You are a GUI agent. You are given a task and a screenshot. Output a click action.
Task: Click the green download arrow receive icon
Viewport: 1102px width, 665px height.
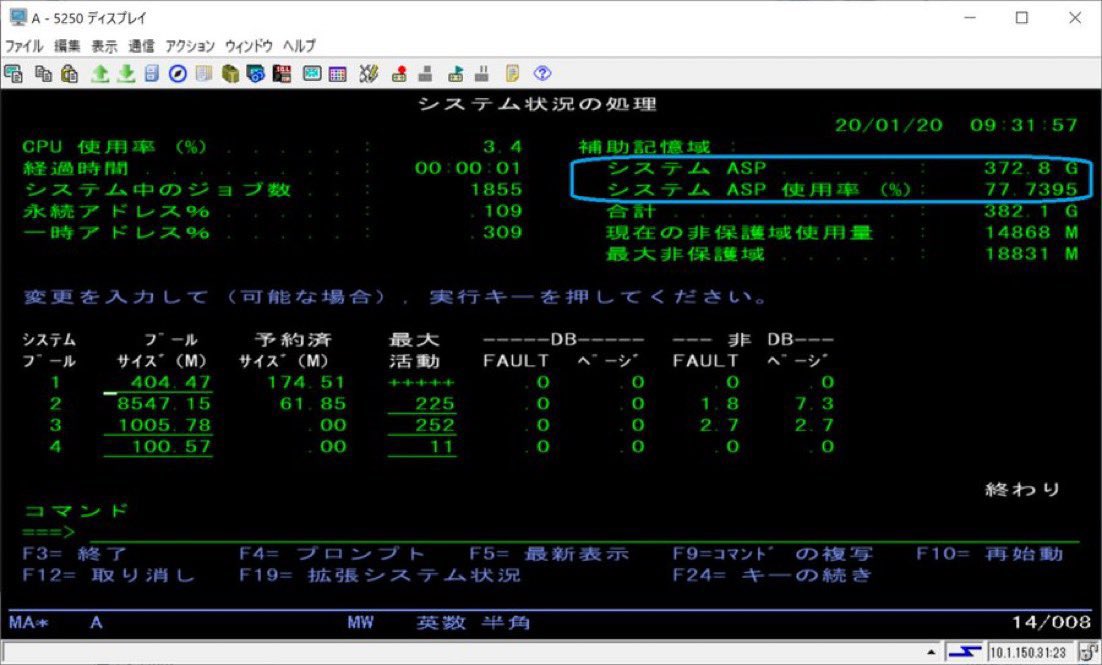127,73
